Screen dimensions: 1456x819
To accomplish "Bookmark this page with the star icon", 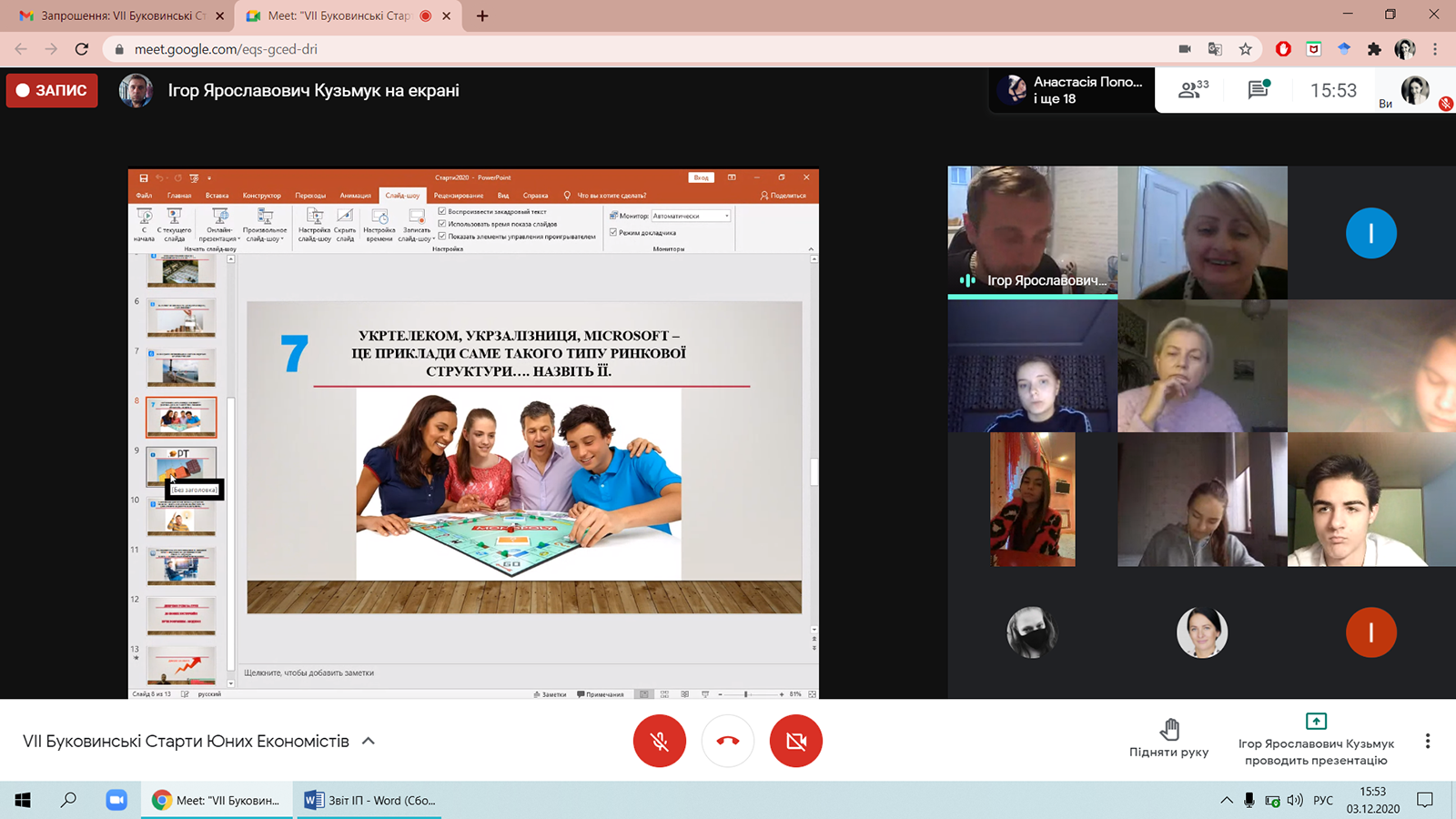I will point(1246,49).
